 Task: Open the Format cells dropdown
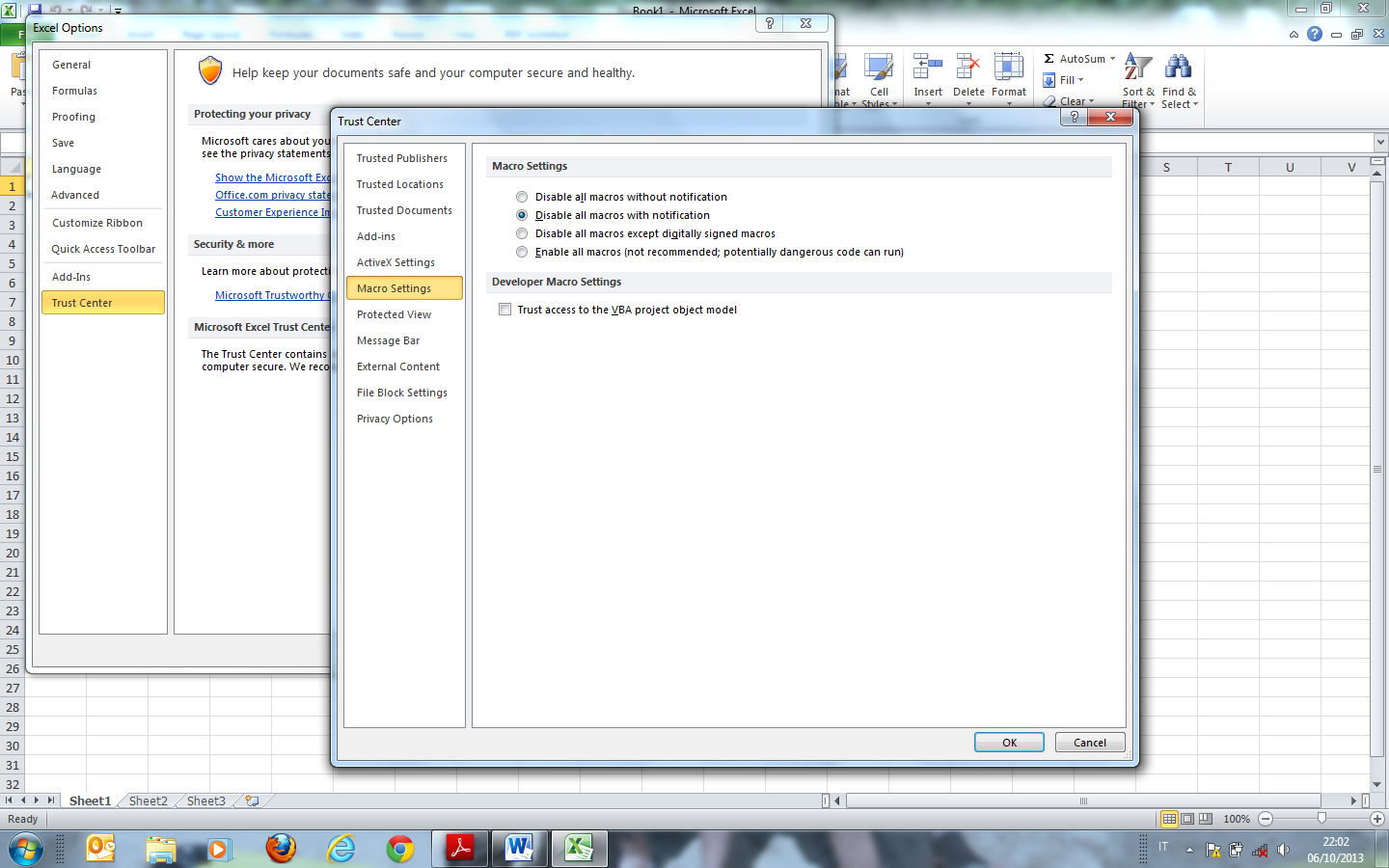pyautogui.click(x=1009, y=77)
